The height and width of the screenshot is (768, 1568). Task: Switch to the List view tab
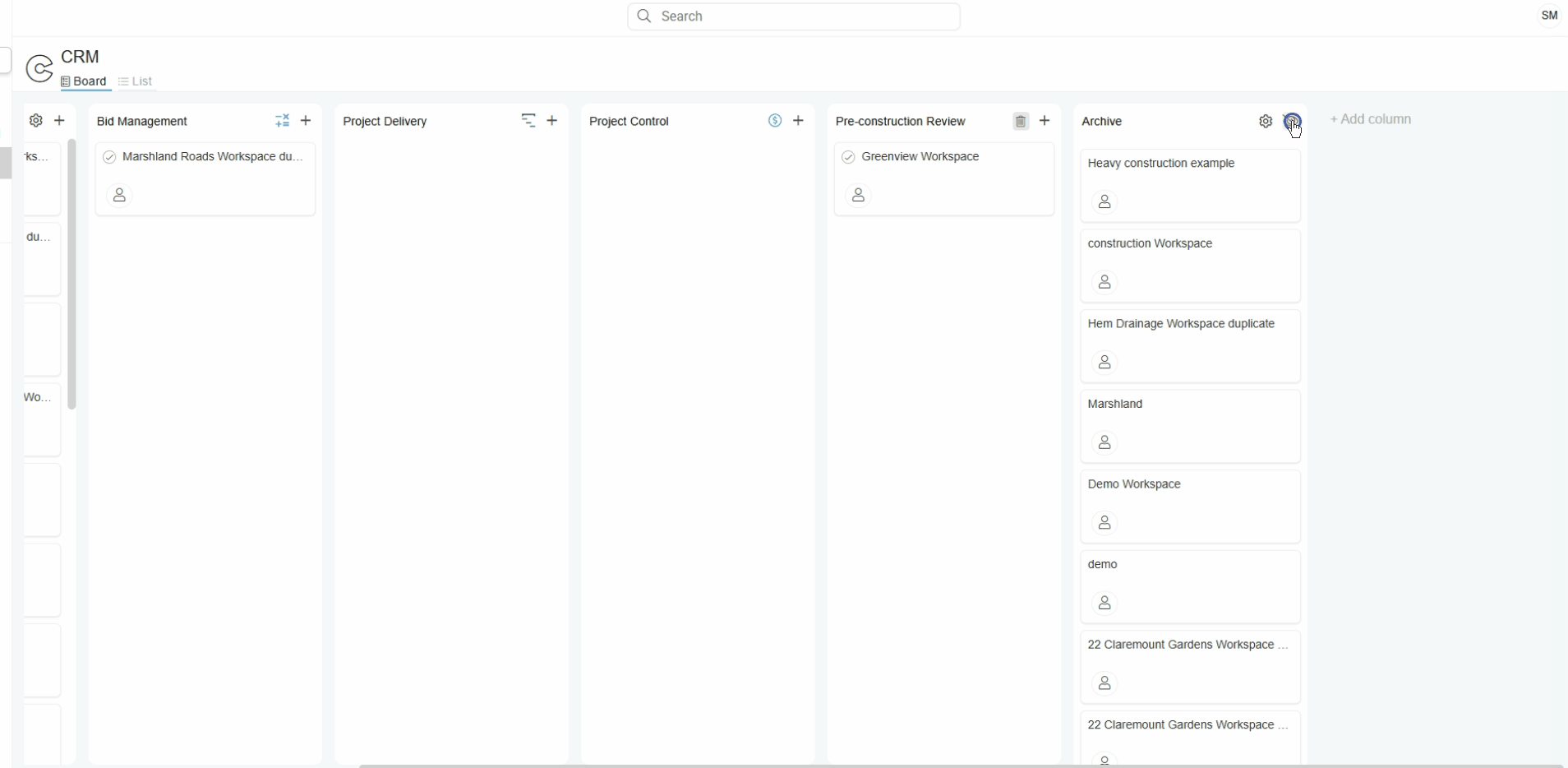tap(136, 81)
